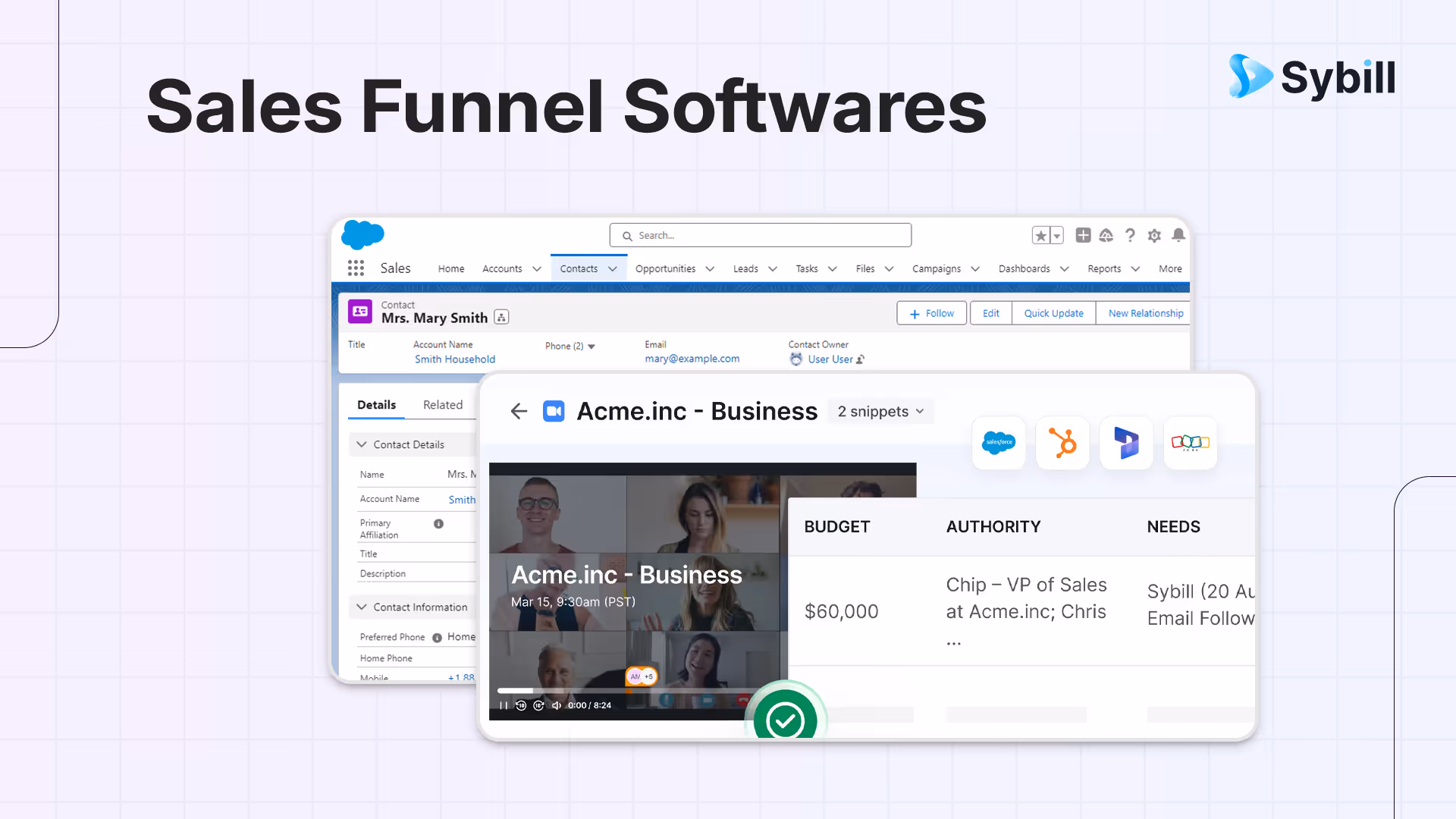The image size is (1456, 819).
Task: Click the Edit button
Action: [x=991, y=313]
